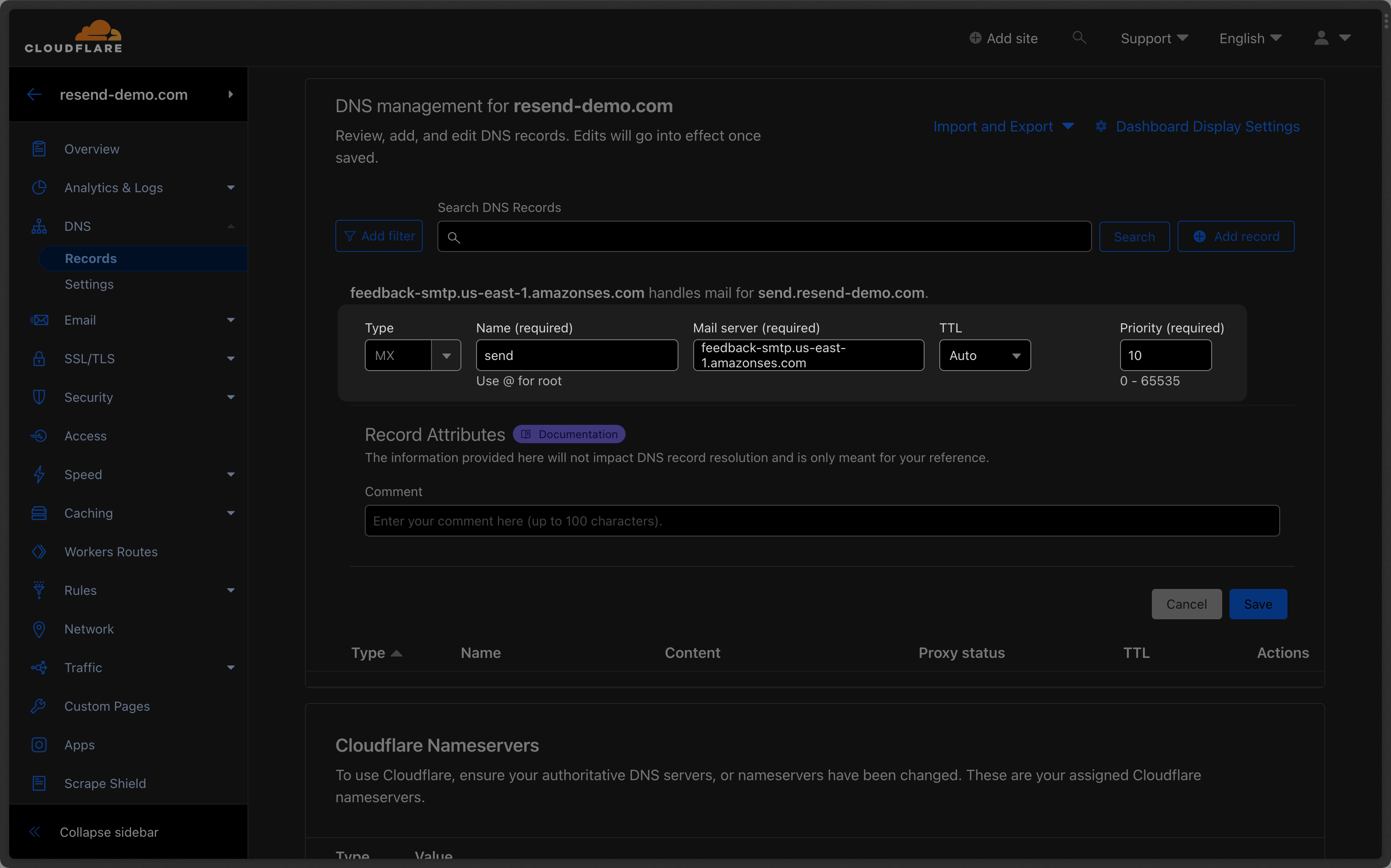Click the Rules funnel icon
Viewport: 1391px width, 868px height.
tap(39, 590)
